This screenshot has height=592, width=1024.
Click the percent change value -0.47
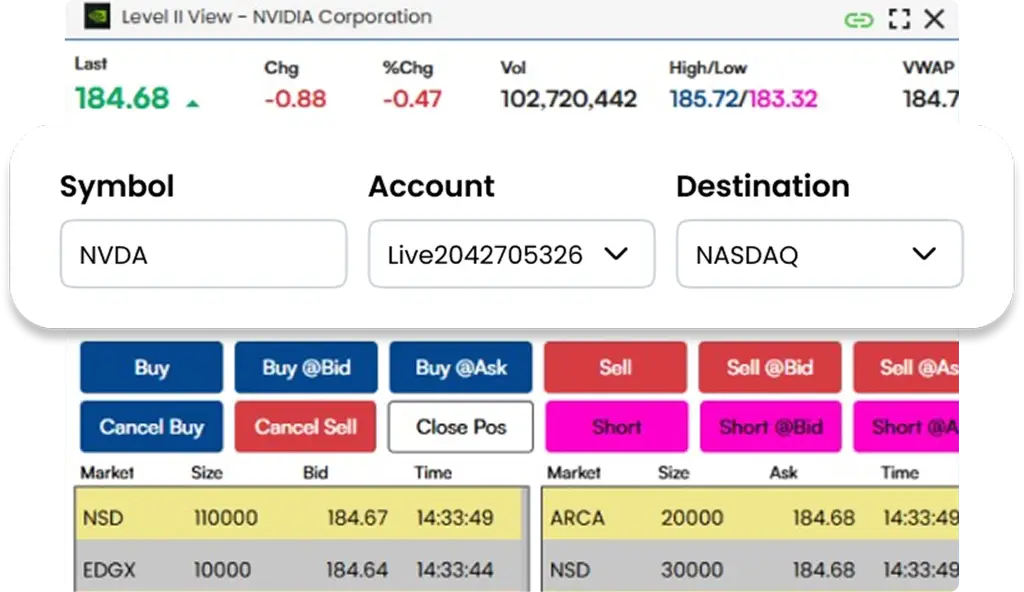click(412, 99)
